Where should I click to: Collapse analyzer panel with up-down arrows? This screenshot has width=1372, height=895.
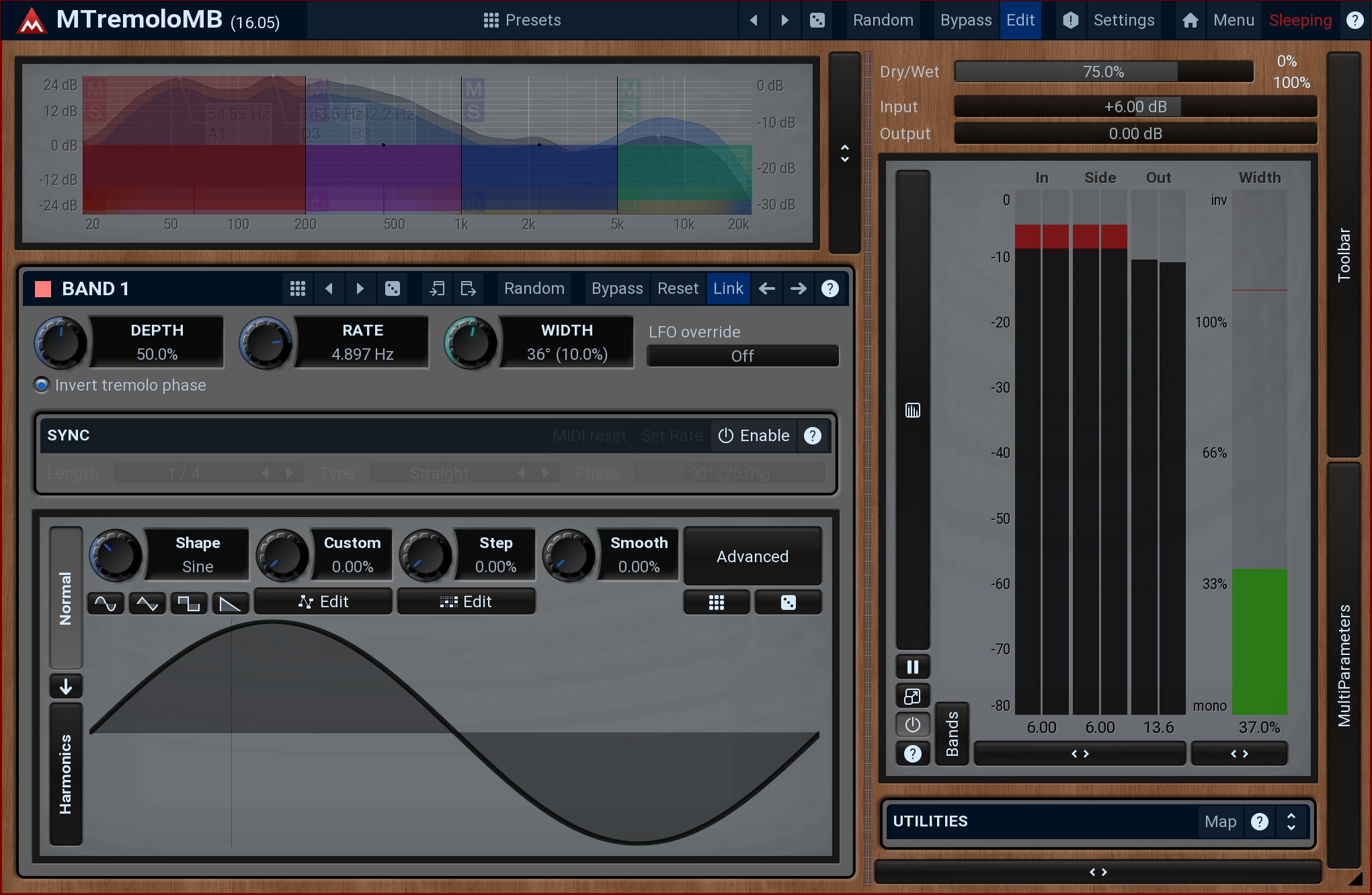(x=845, y=153)
